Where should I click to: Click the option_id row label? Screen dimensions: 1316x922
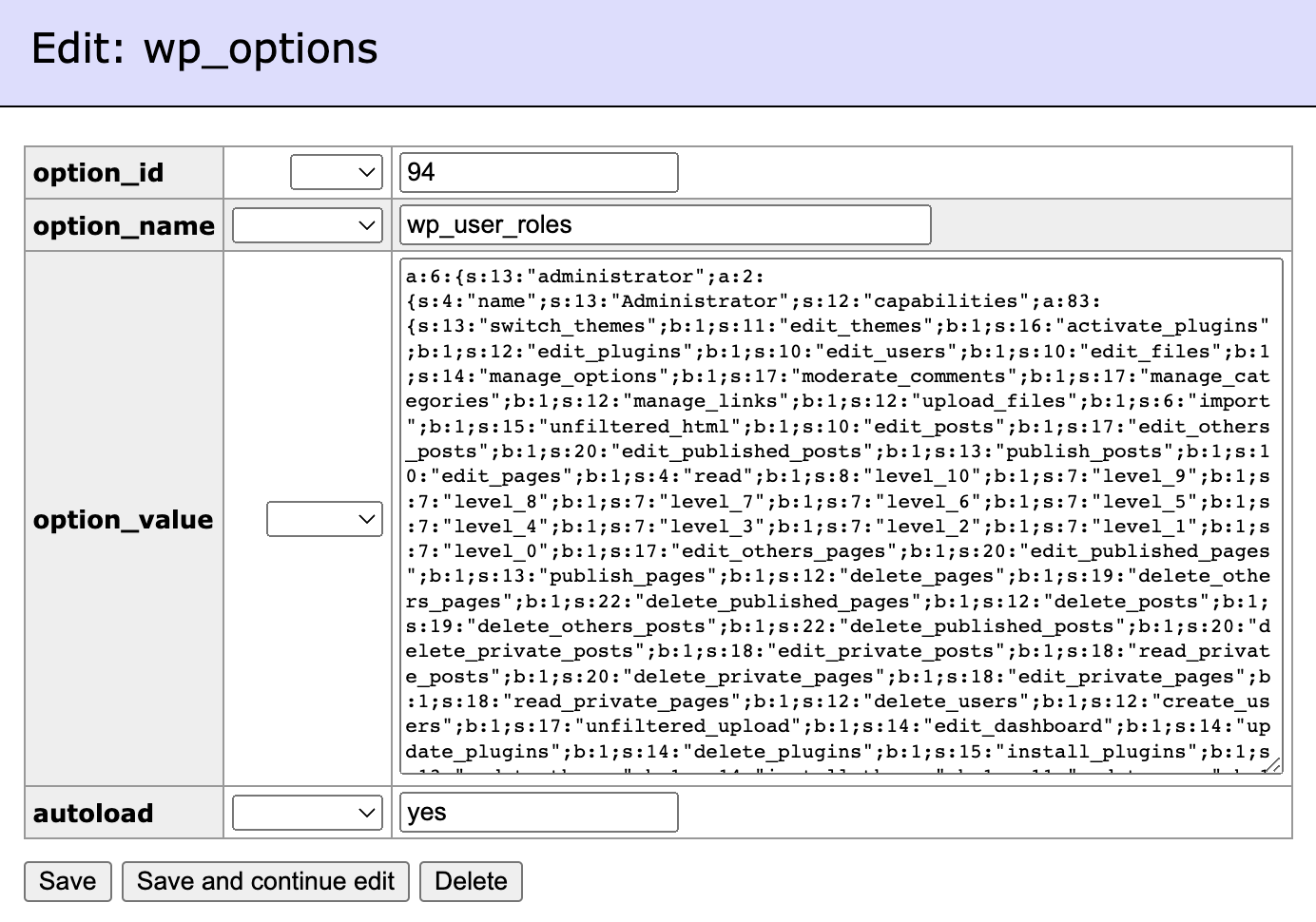[99, 173]
